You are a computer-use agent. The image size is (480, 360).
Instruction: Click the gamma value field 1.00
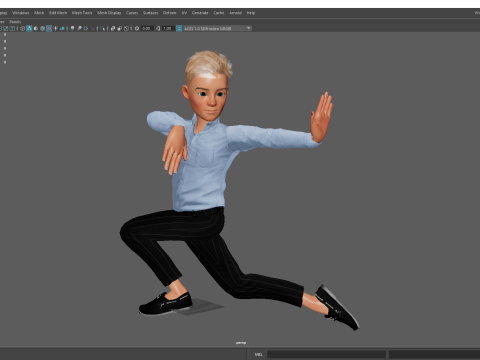point(168,28)
